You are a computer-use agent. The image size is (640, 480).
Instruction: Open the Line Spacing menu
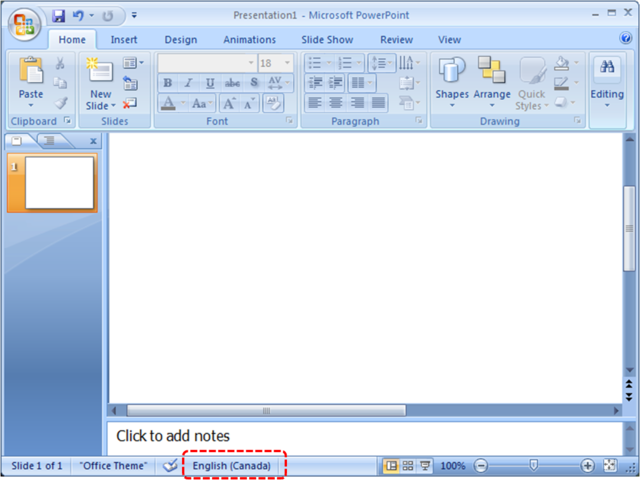[382, 63]
